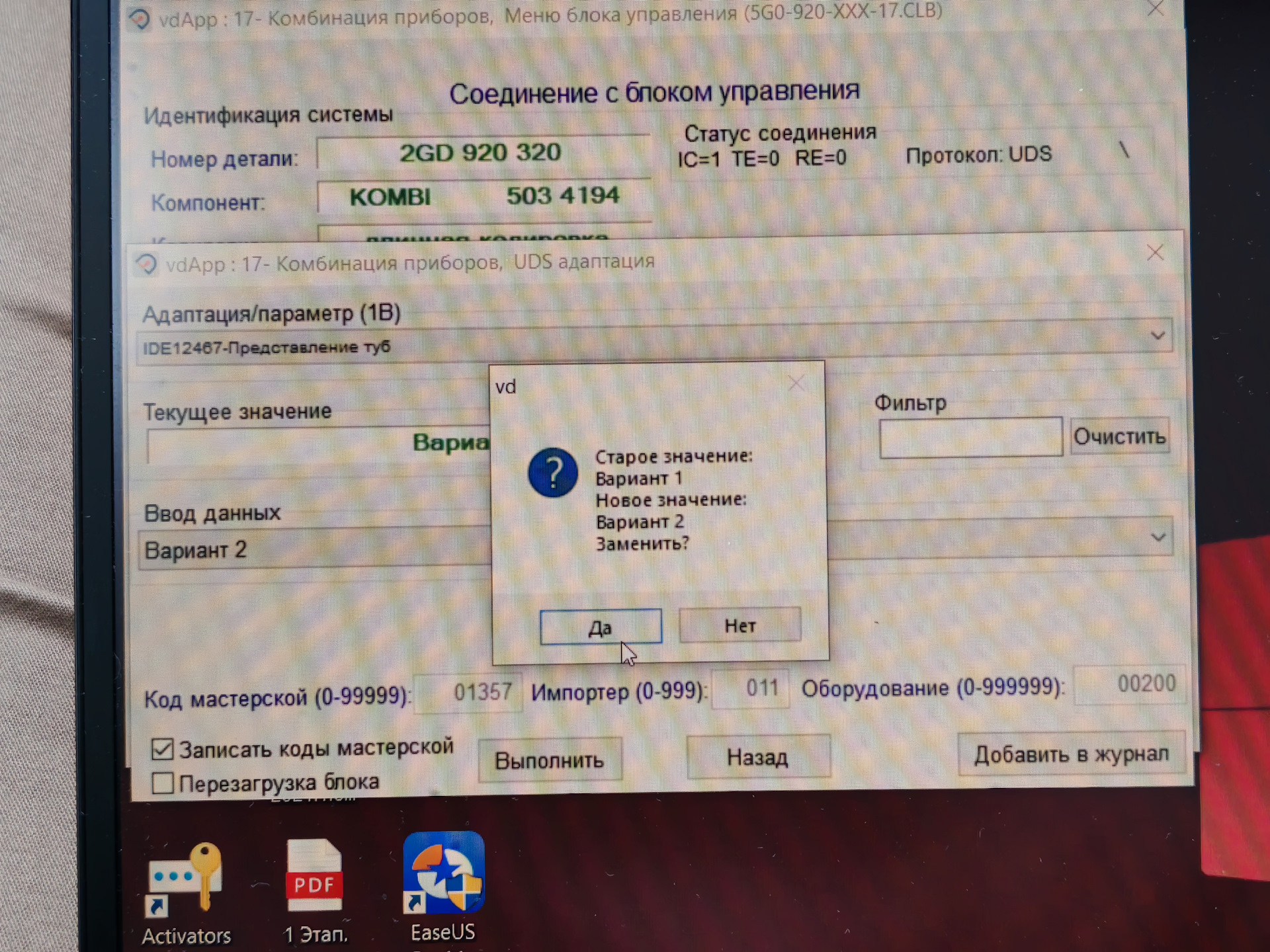This screenshot has width=1270, height=952.
Task: Click the IC=1 TE=0 RE=0 status text
Action: coord(761,159)
